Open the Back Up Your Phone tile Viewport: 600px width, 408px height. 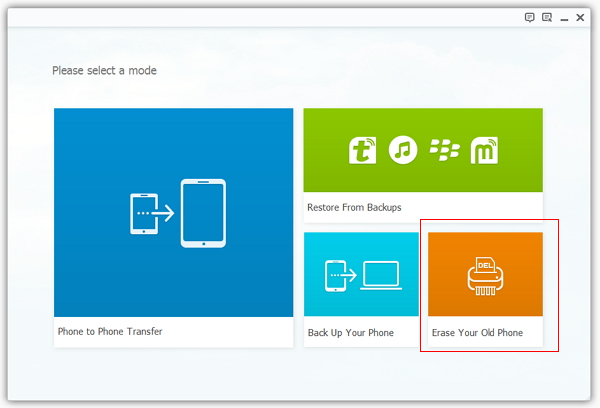[361, 290]
